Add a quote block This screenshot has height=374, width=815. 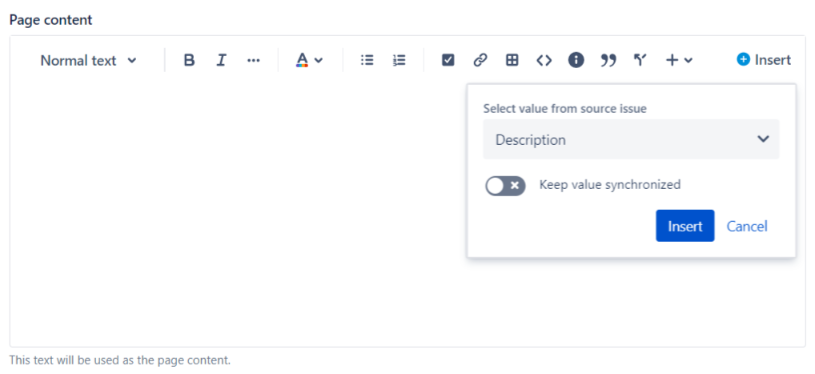tap(608, 60)
